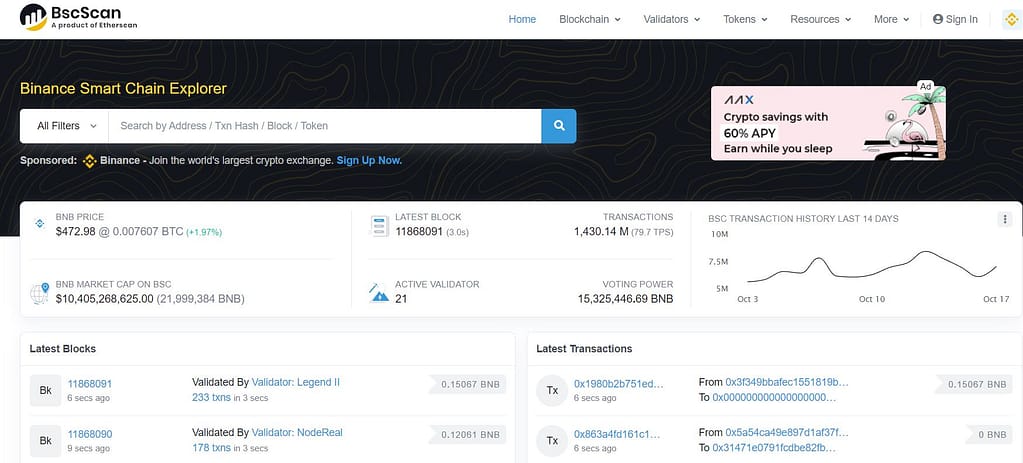The height and width of the screenshot is (463, 1023).
Task: Click the Bk badge for block 11868090
Action: [46, 440]
